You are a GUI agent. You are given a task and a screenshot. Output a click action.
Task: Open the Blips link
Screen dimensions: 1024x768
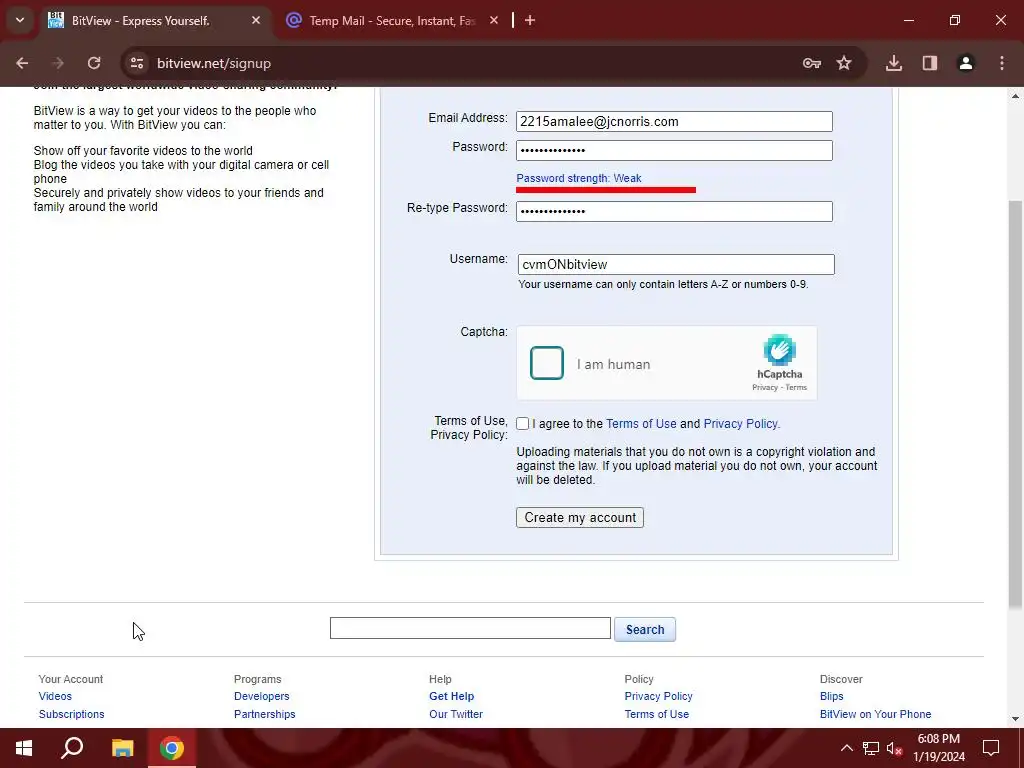(x=831, y=696)
